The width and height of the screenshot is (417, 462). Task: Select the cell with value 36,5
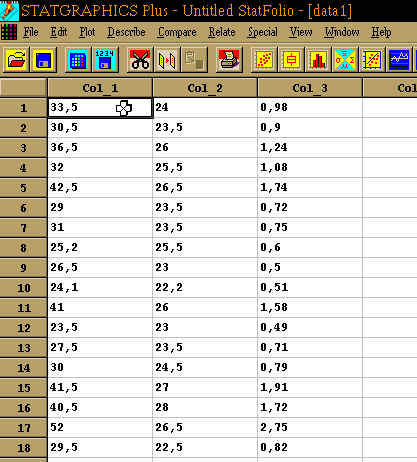click(100, 148)
